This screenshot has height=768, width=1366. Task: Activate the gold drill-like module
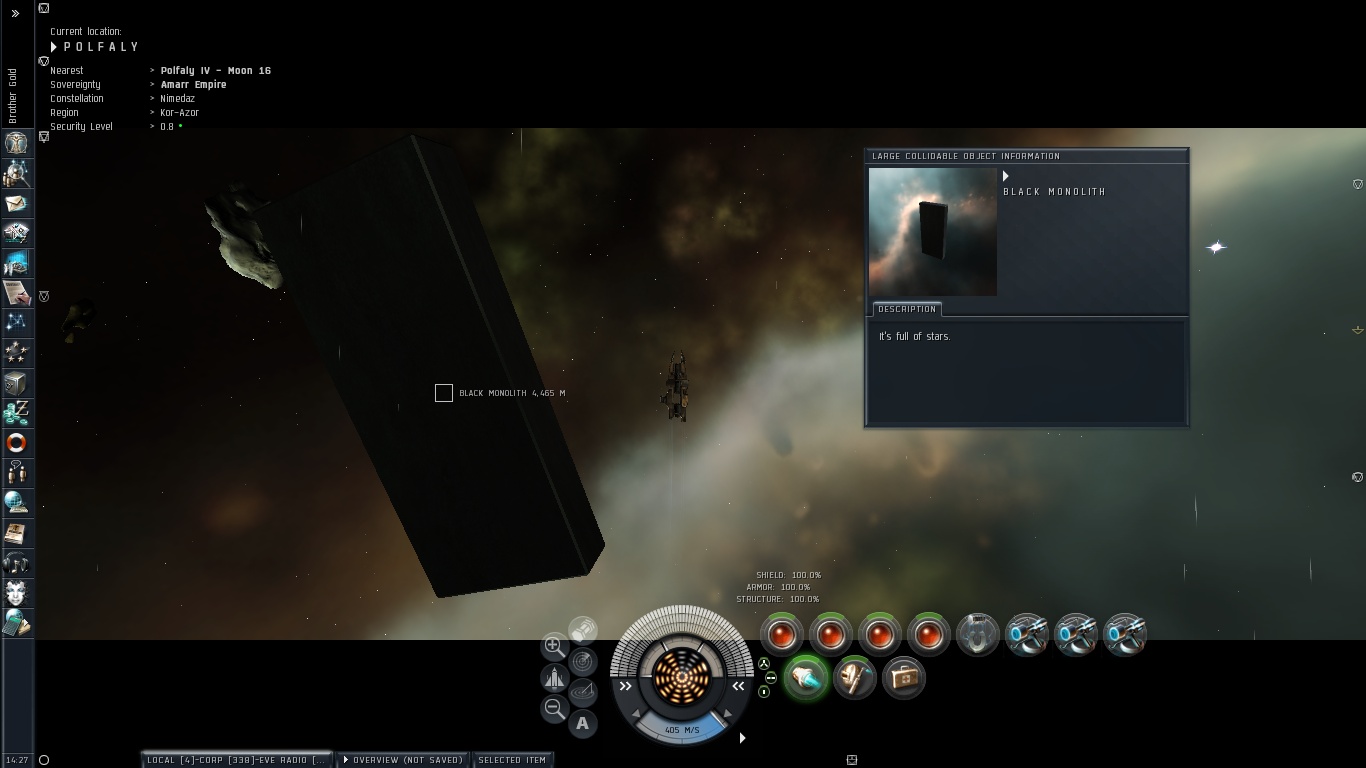pyautogui.click(x=855, y=678)
